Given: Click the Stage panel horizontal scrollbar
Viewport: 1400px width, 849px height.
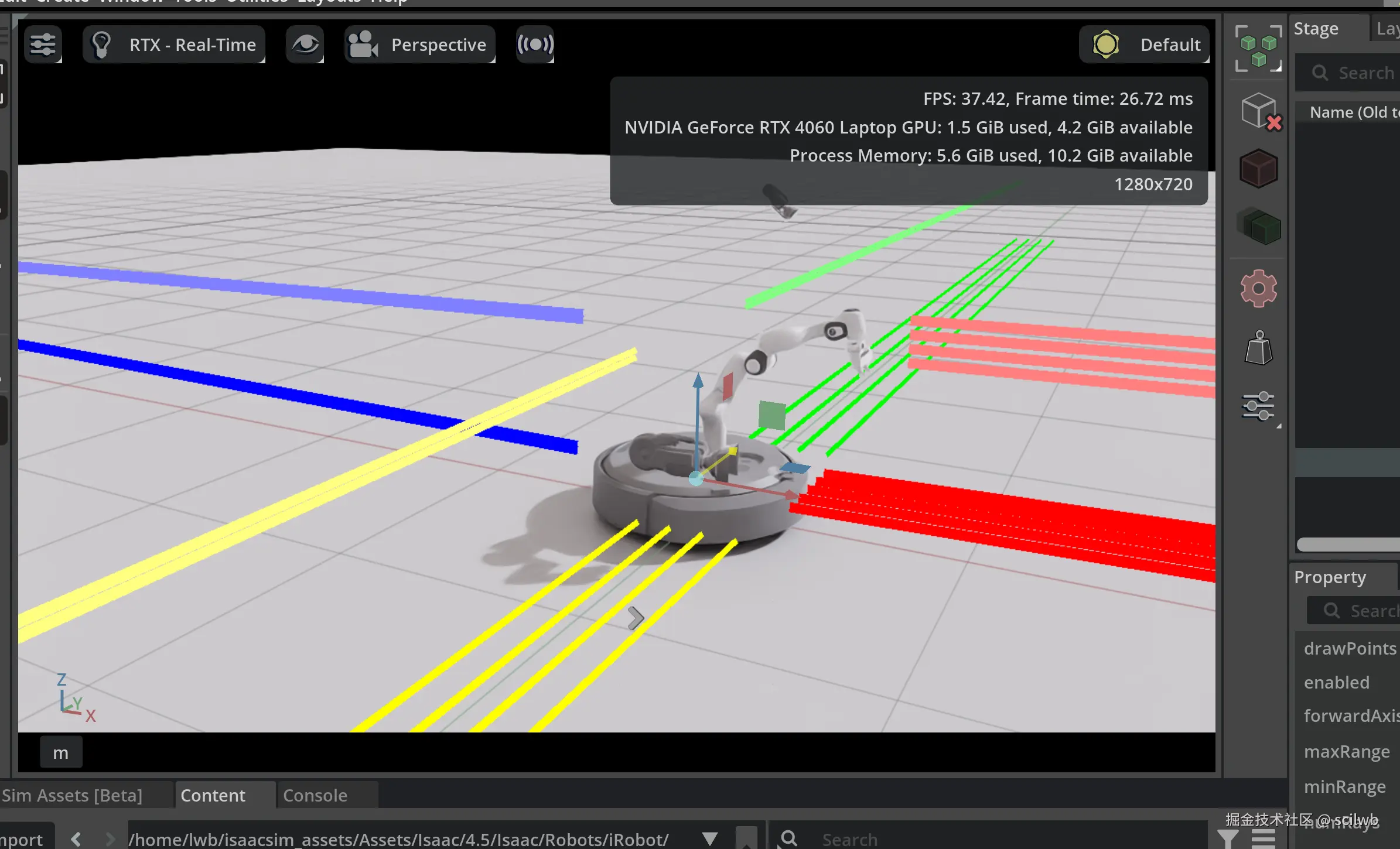Looking at the screenshot, I should coord(1347,545).
